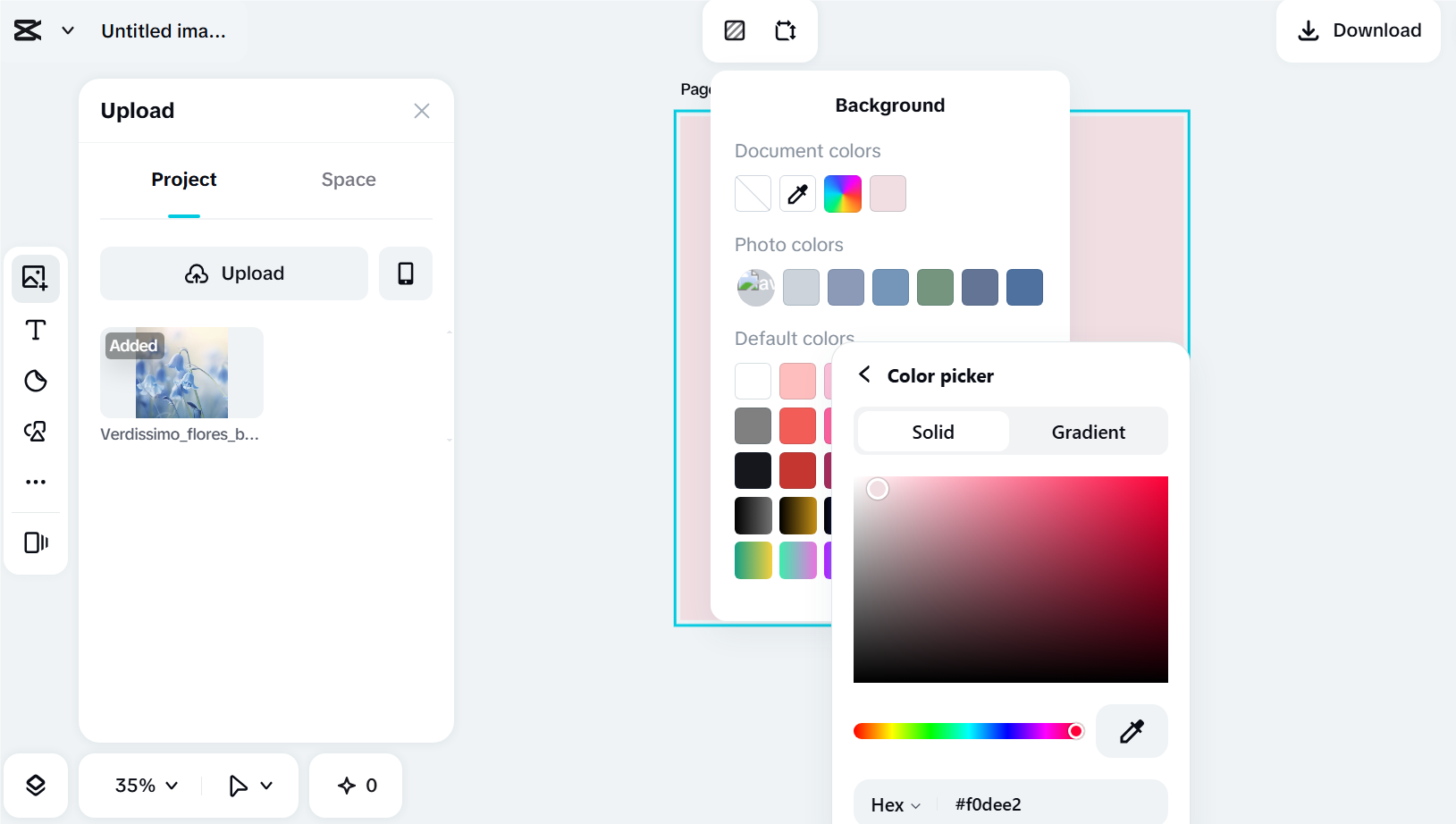Open the image upload sidebar tool
Image resolution: width=1456 pixels, height=824 pixels.
35,278
